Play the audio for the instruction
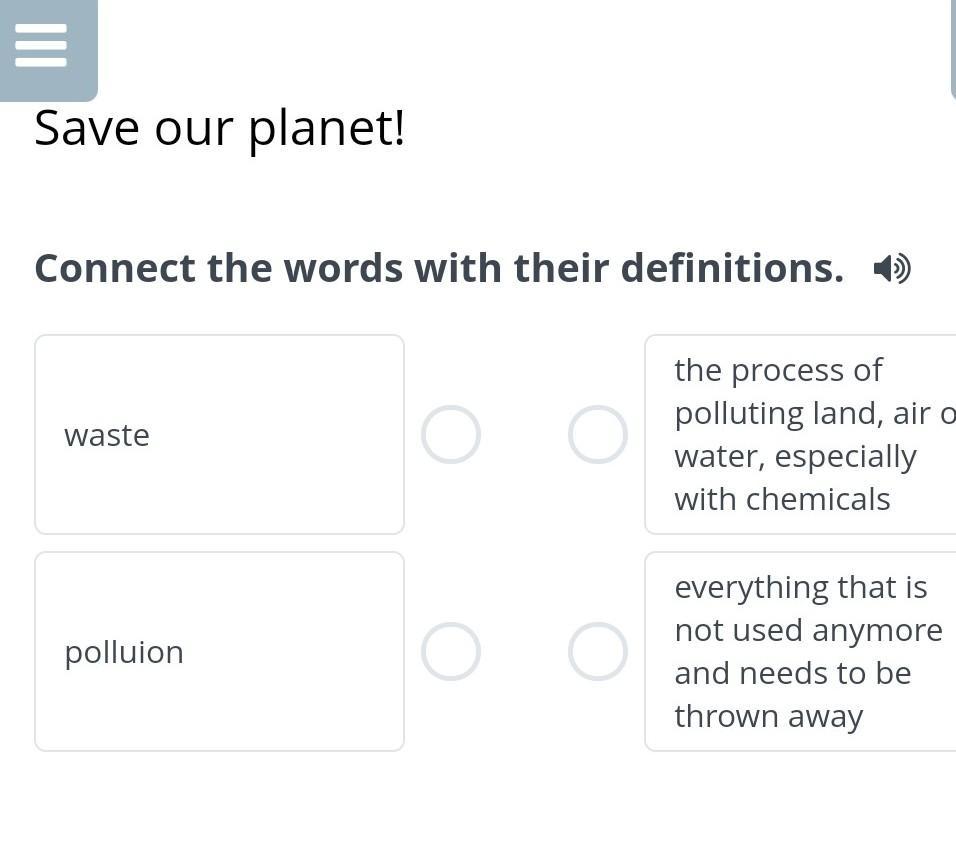This screenshot has width=956, height=849. [891, 269]
